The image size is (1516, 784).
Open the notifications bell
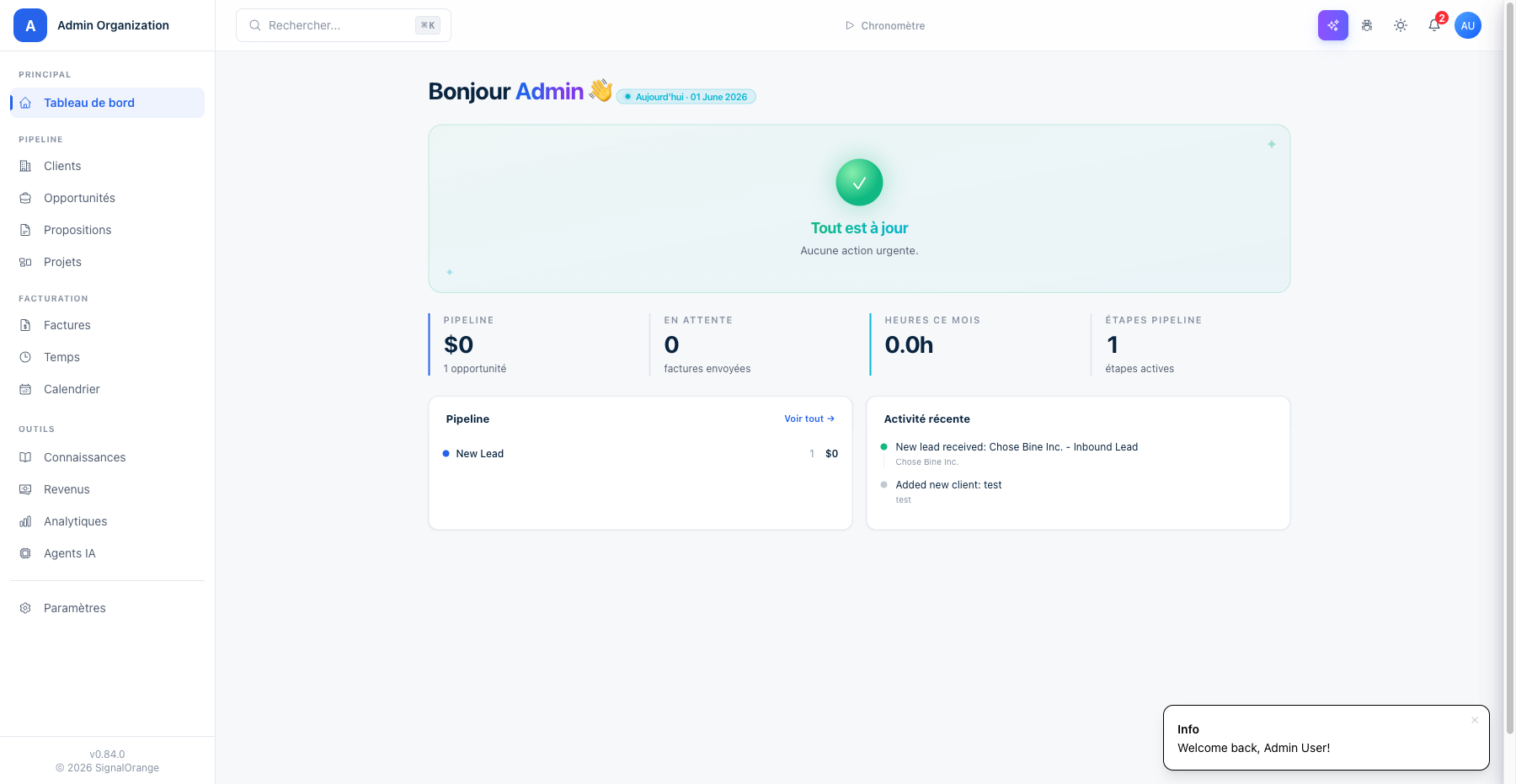(1434, 25)
